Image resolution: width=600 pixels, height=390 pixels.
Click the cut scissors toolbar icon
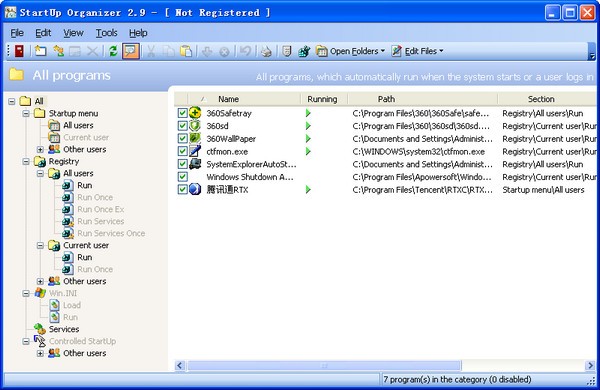click(x=151, y=51)
